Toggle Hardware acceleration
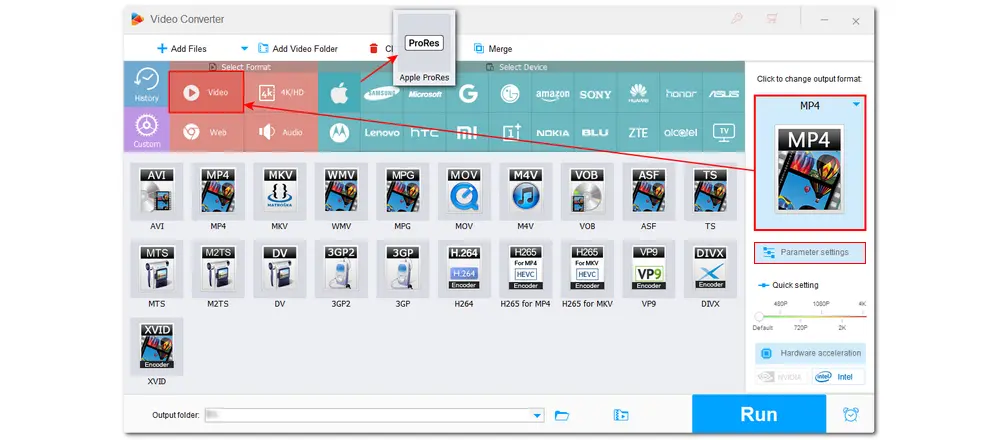Image resolution: width=1000 pixels, height=440 pixels. pyautogui.click(x=810, y=353)
